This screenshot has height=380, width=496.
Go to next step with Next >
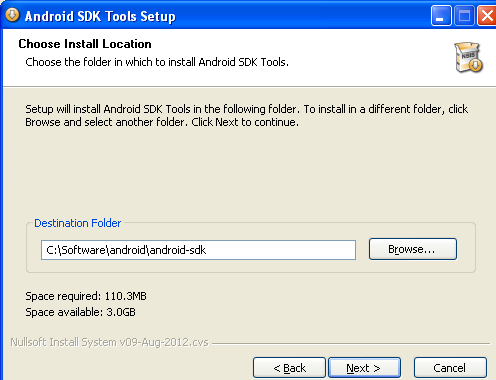pyautogui.click(x=364, y=368)
